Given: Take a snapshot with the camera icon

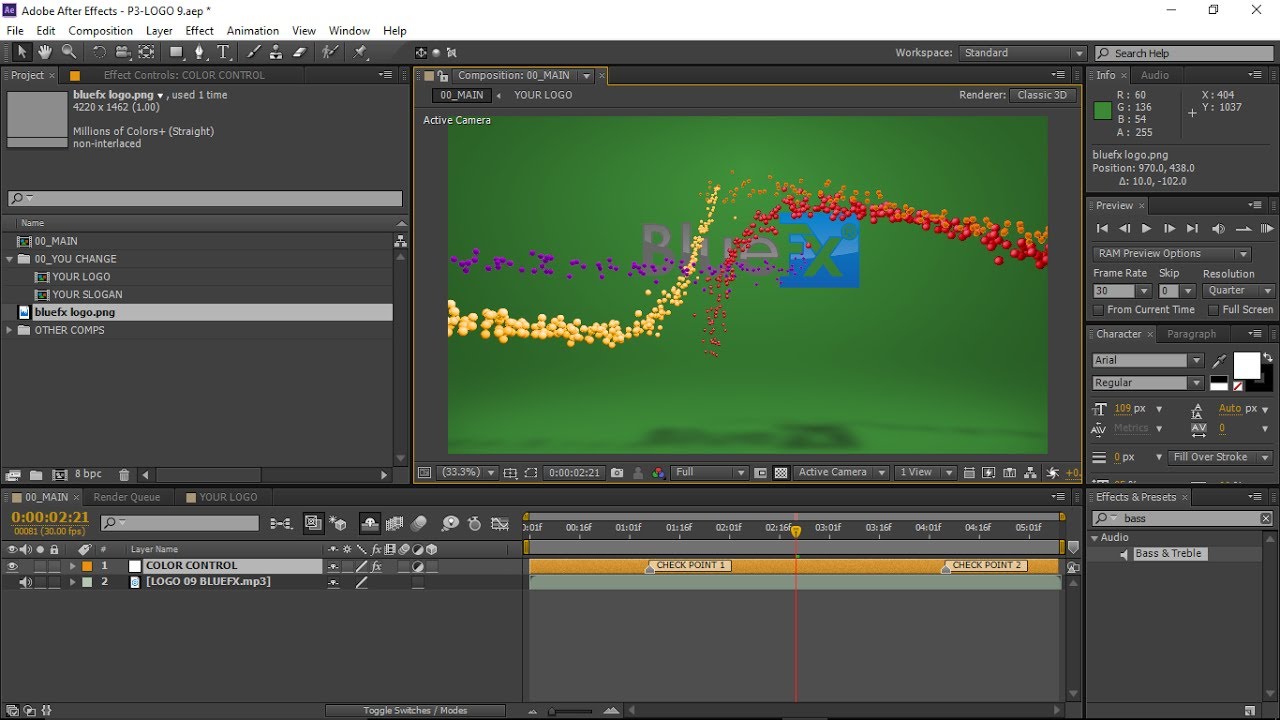Looking at the screenshot, I should pos(617,472).
